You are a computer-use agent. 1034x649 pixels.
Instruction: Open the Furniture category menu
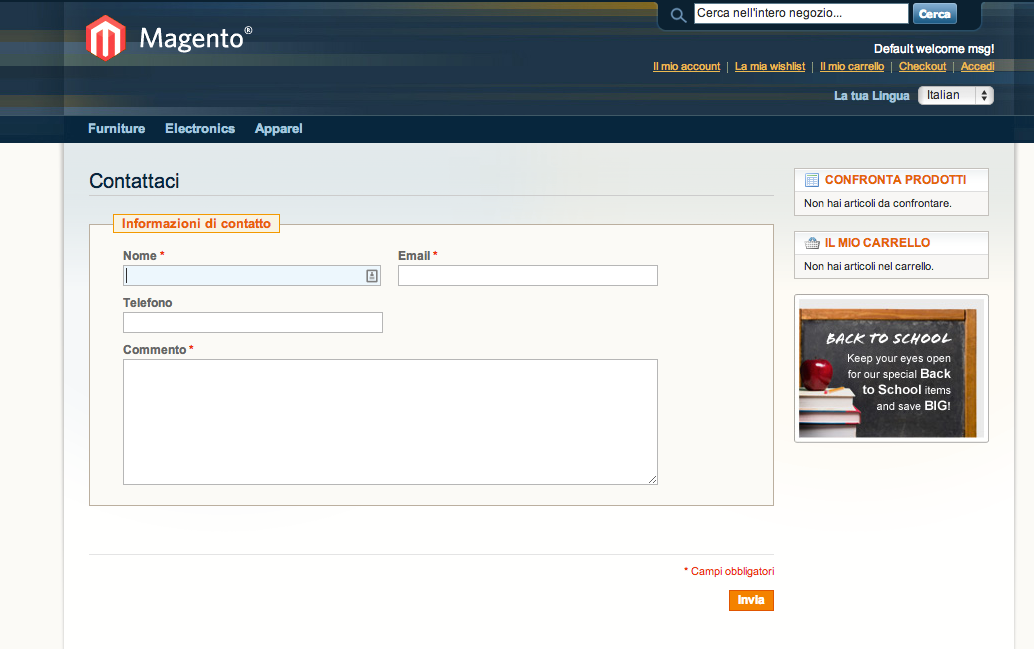tap(117, 129)
